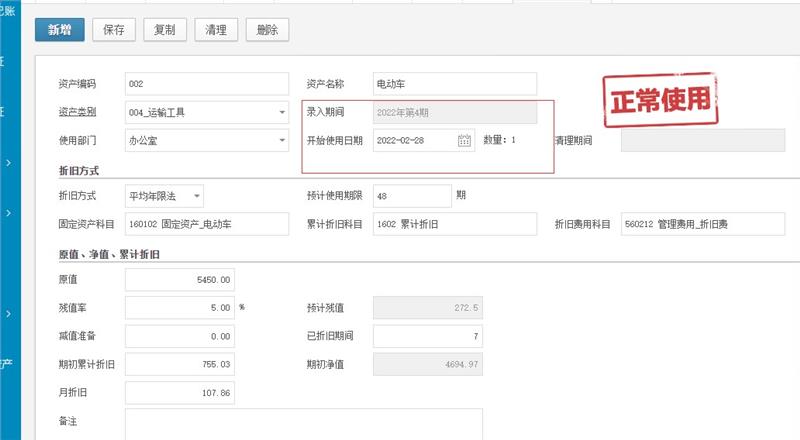Click the 保存 button
Screen dimensions: 800x440
114,30
